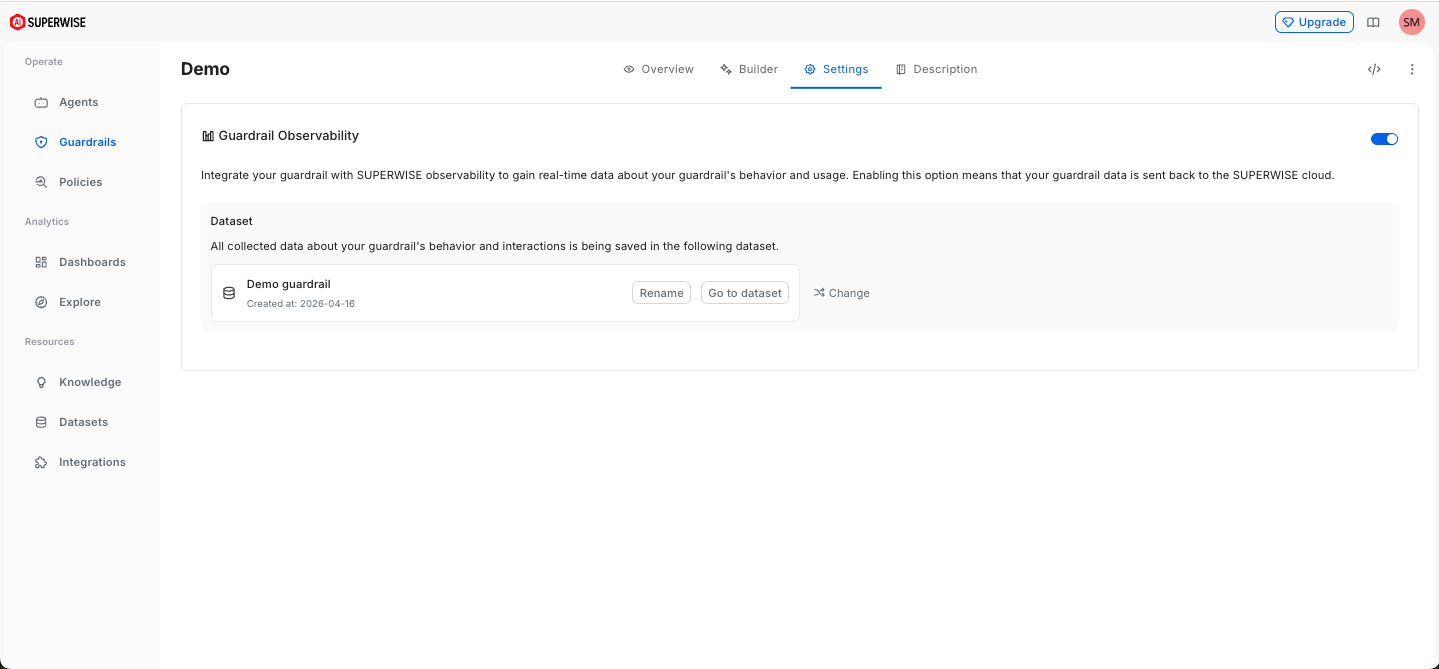Click the 'Created at: 2026-04-16' text

point(301,303)
